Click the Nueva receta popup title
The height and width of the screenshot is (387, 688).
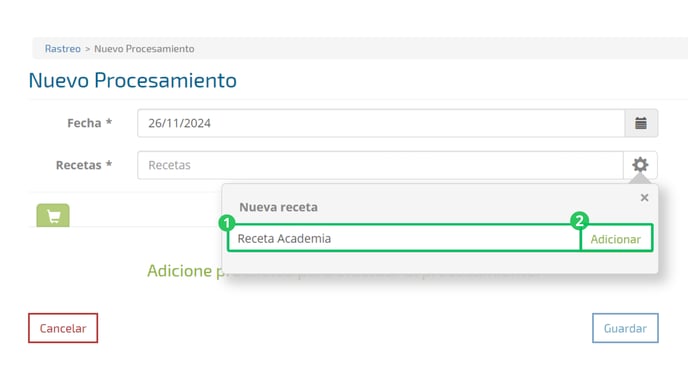(x=278, y=207)
